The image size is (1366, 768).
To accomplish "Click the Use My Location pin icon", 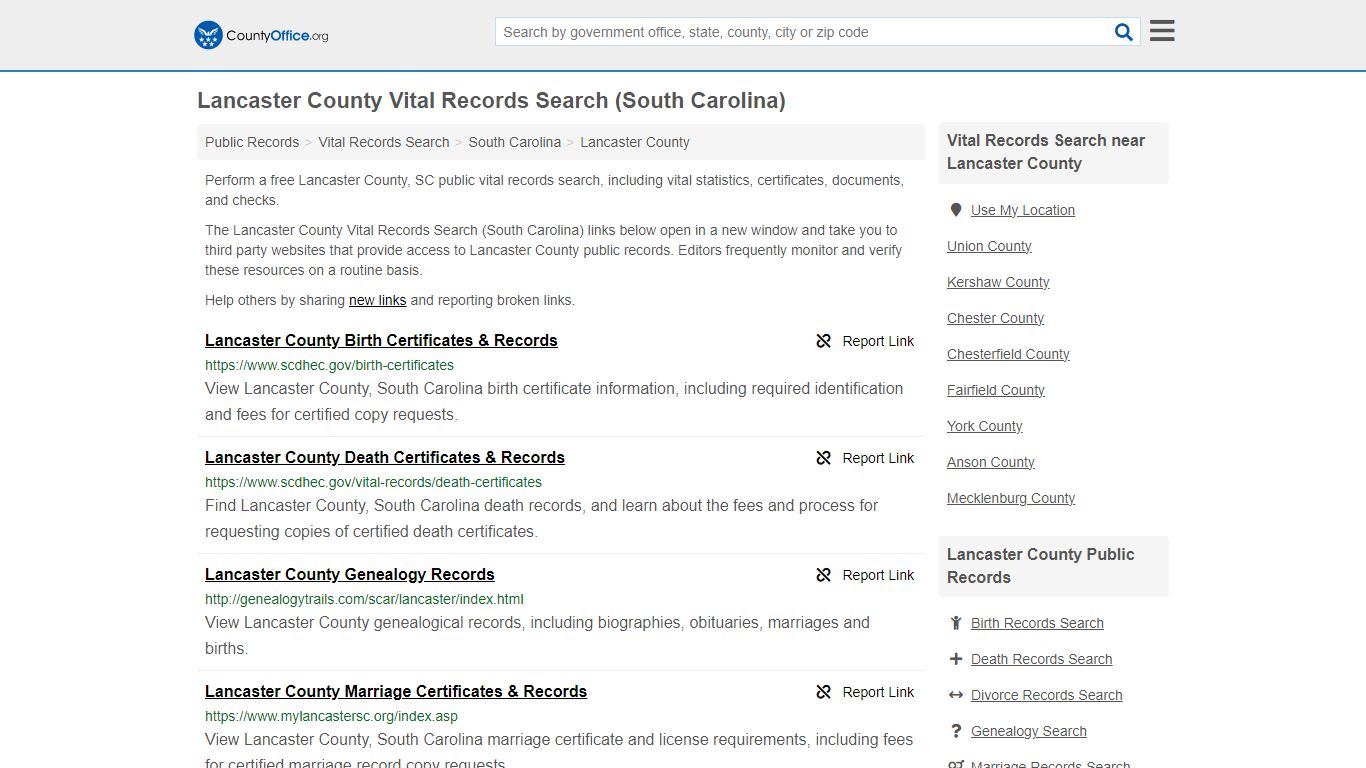I will pyautogui.click(x=956, y=210).
